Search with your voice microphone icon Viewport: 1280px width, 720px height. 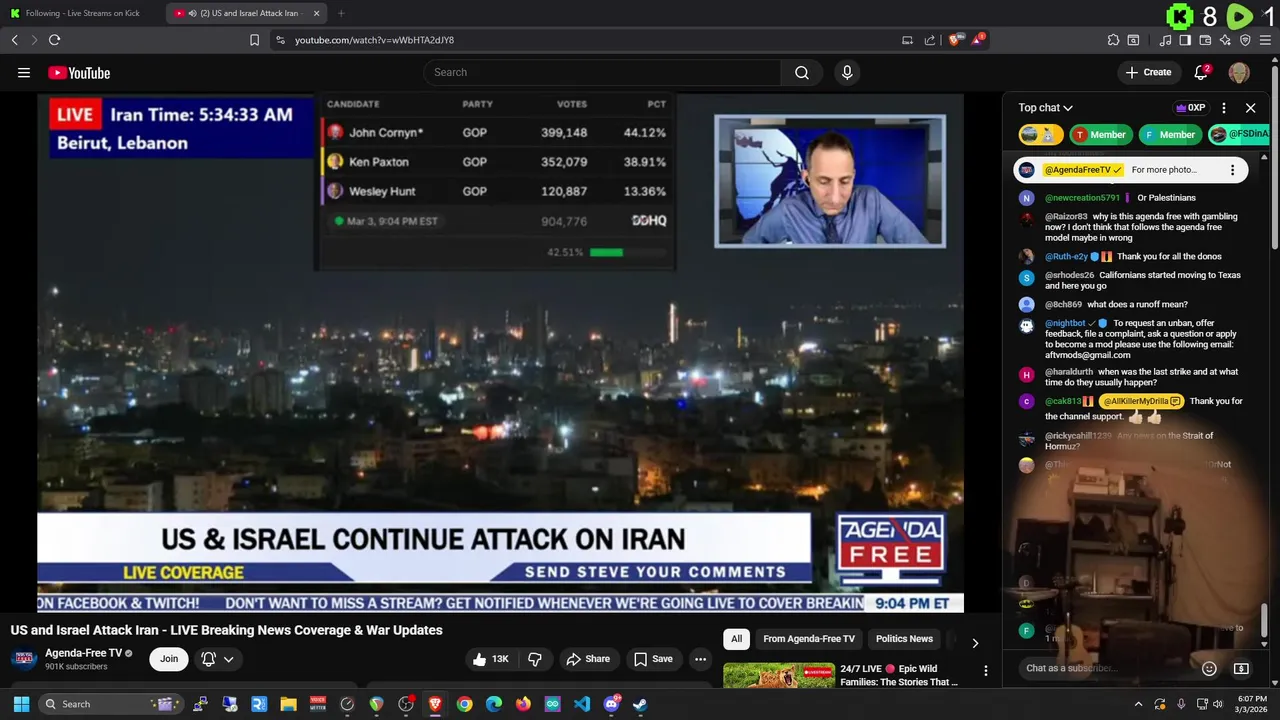(x=847, y=72)
